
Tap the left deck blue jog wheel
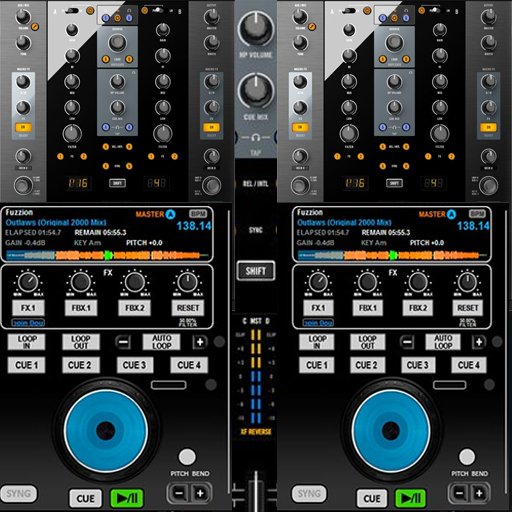tap(106, 430)
